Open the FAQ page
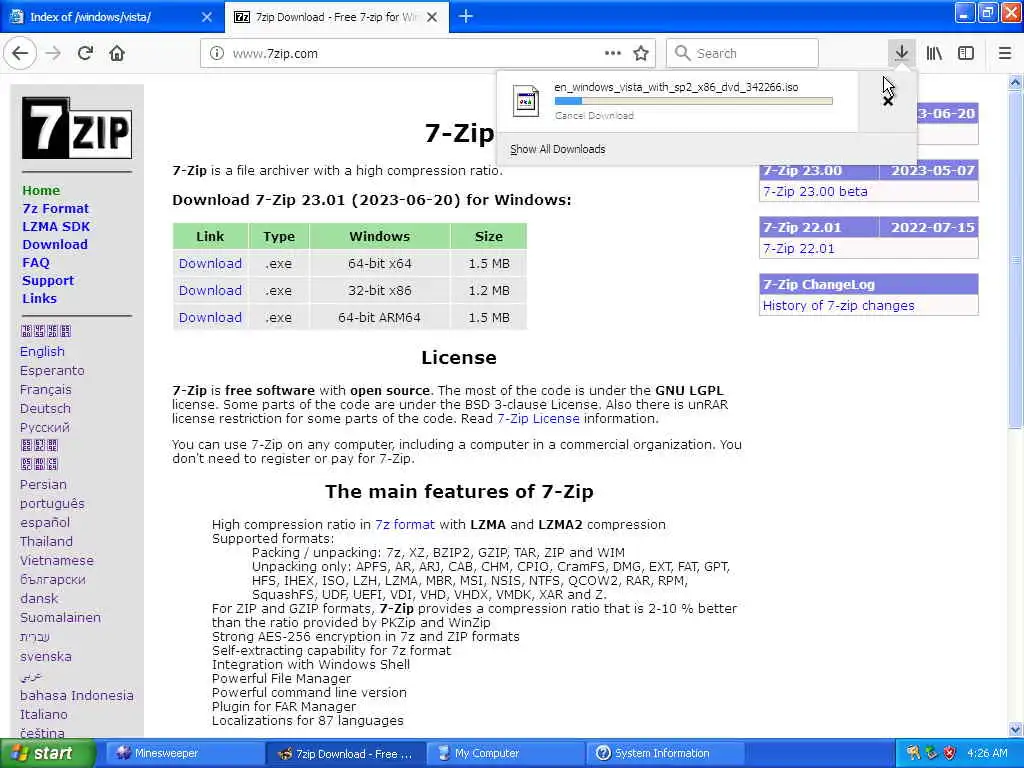Screen dimensions: 1024x768 click(x=36, y=262)
